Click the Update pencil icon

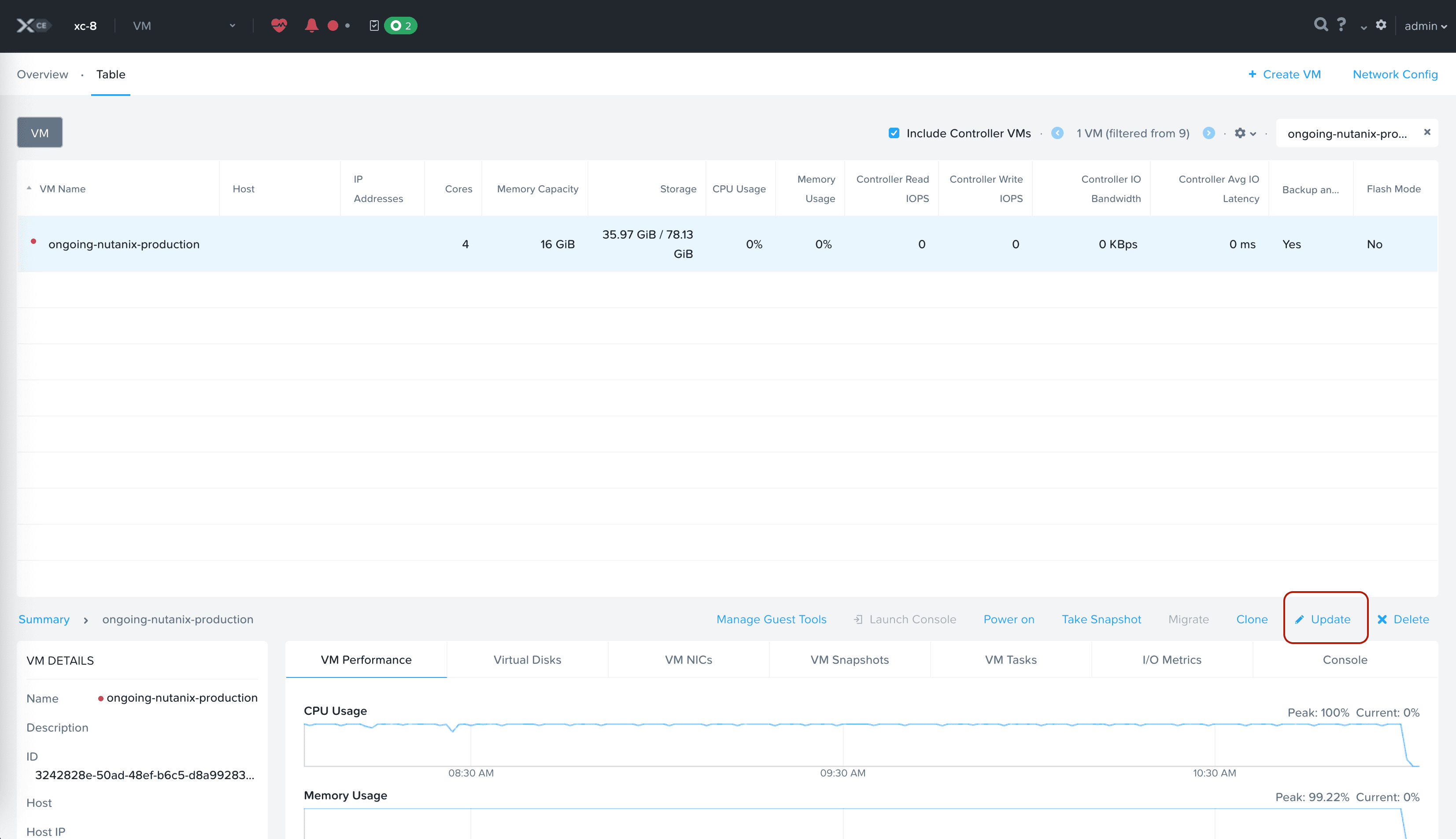(x=1300, y=619)
